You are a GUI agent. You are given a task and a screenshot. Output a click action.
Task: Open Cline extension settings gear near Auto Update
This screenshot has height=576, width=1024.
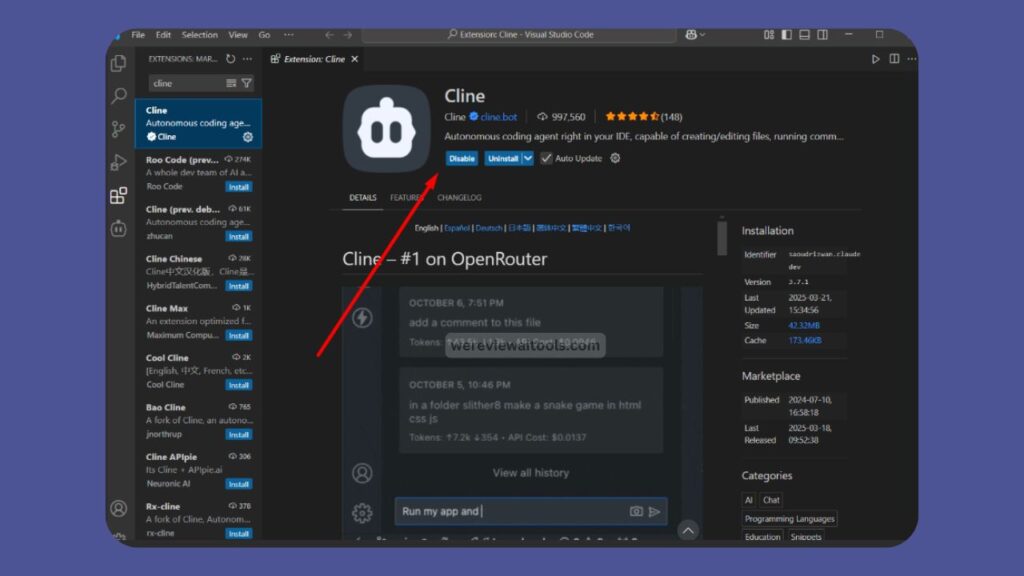[x=615, y=158]
